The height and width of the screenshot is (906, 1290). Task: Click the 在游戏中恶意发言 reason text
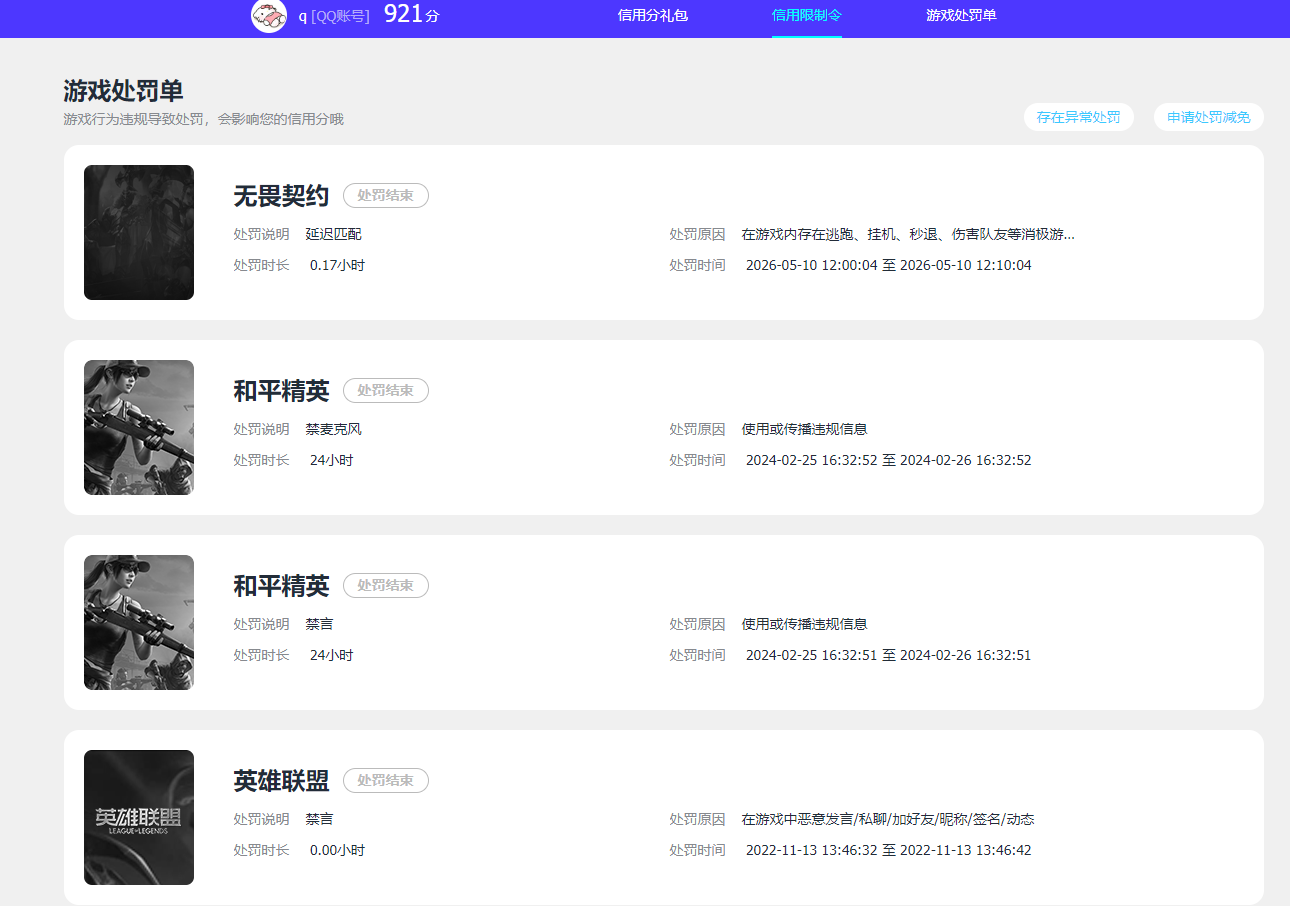888,819
